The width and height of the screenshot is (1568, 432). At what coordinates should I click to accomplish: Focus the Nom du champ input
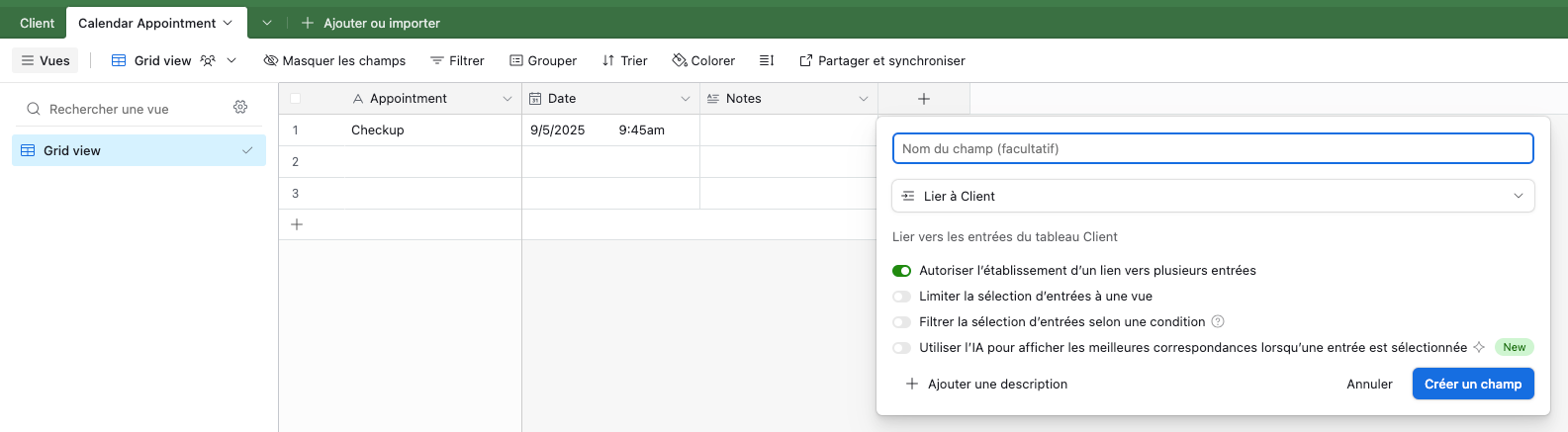tap(1213, 148)
